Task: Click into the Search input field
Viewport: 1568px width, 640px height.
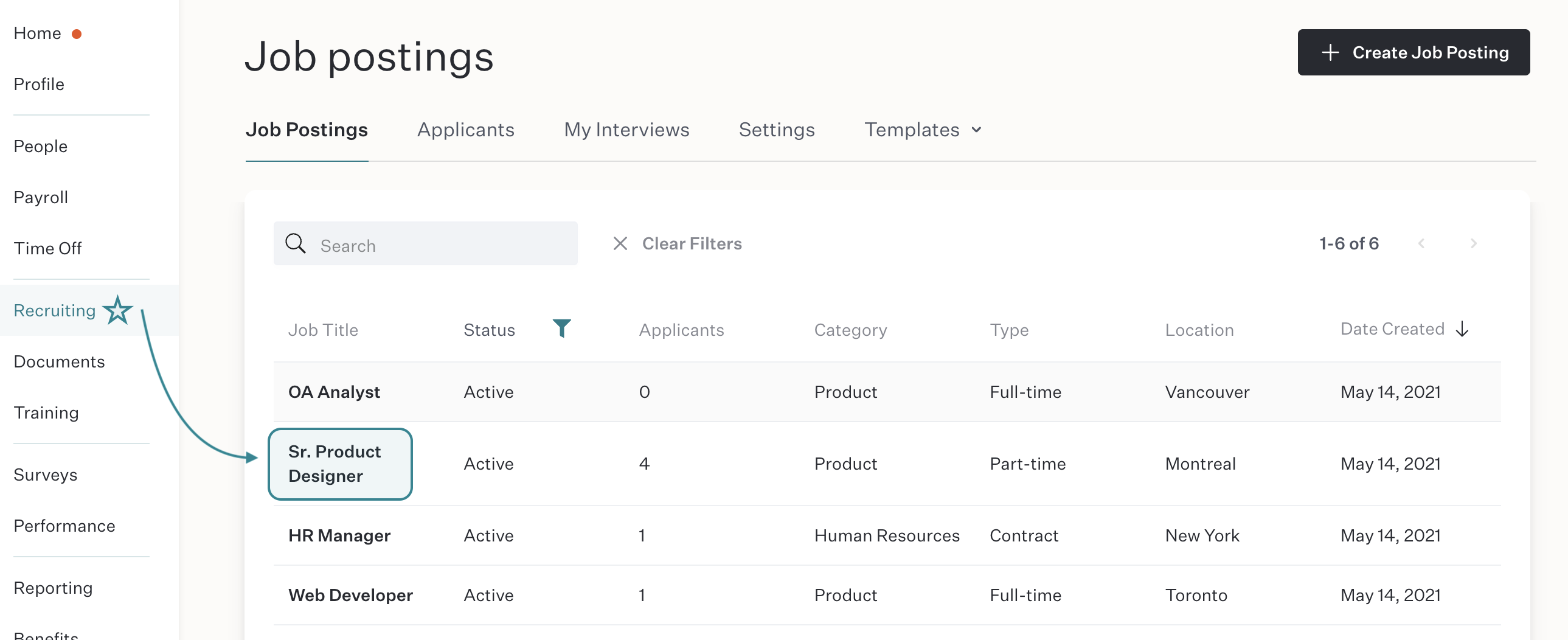Action: pos(426,243)
